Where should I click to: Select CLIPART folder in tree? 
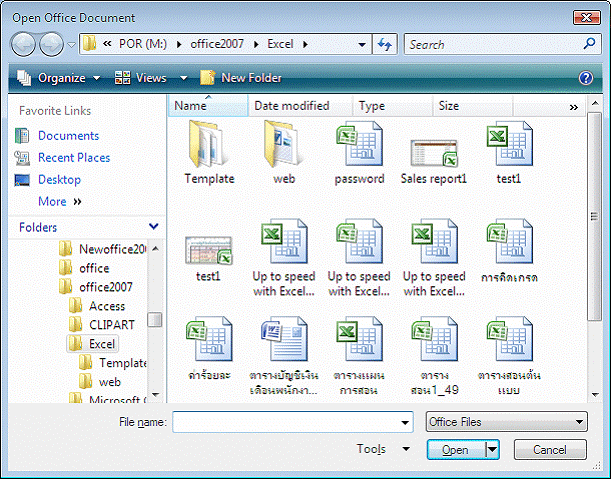pyautogui.click(x=102, y=325)
